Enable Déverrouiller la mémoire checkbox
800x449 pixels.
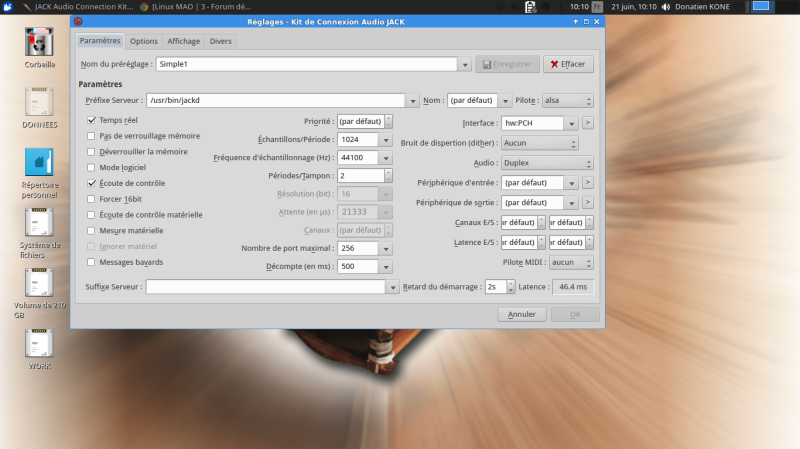click(91, 152)
